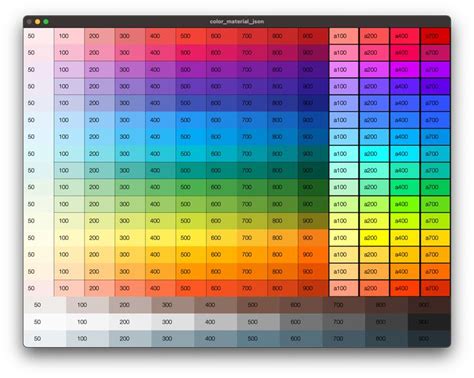474x378 pixels.
Task: Select the indigo 100 swatch in the fifth row
Action: (x=69, y=103)
